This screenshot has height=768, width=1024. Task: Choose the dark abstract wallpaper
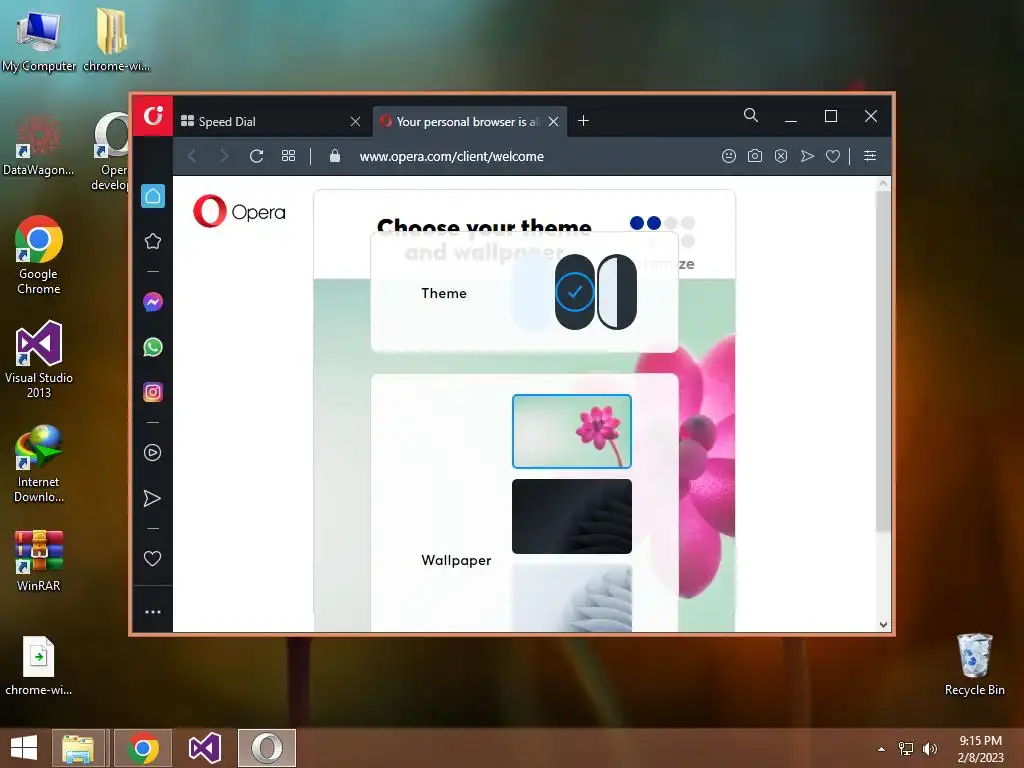572,517
